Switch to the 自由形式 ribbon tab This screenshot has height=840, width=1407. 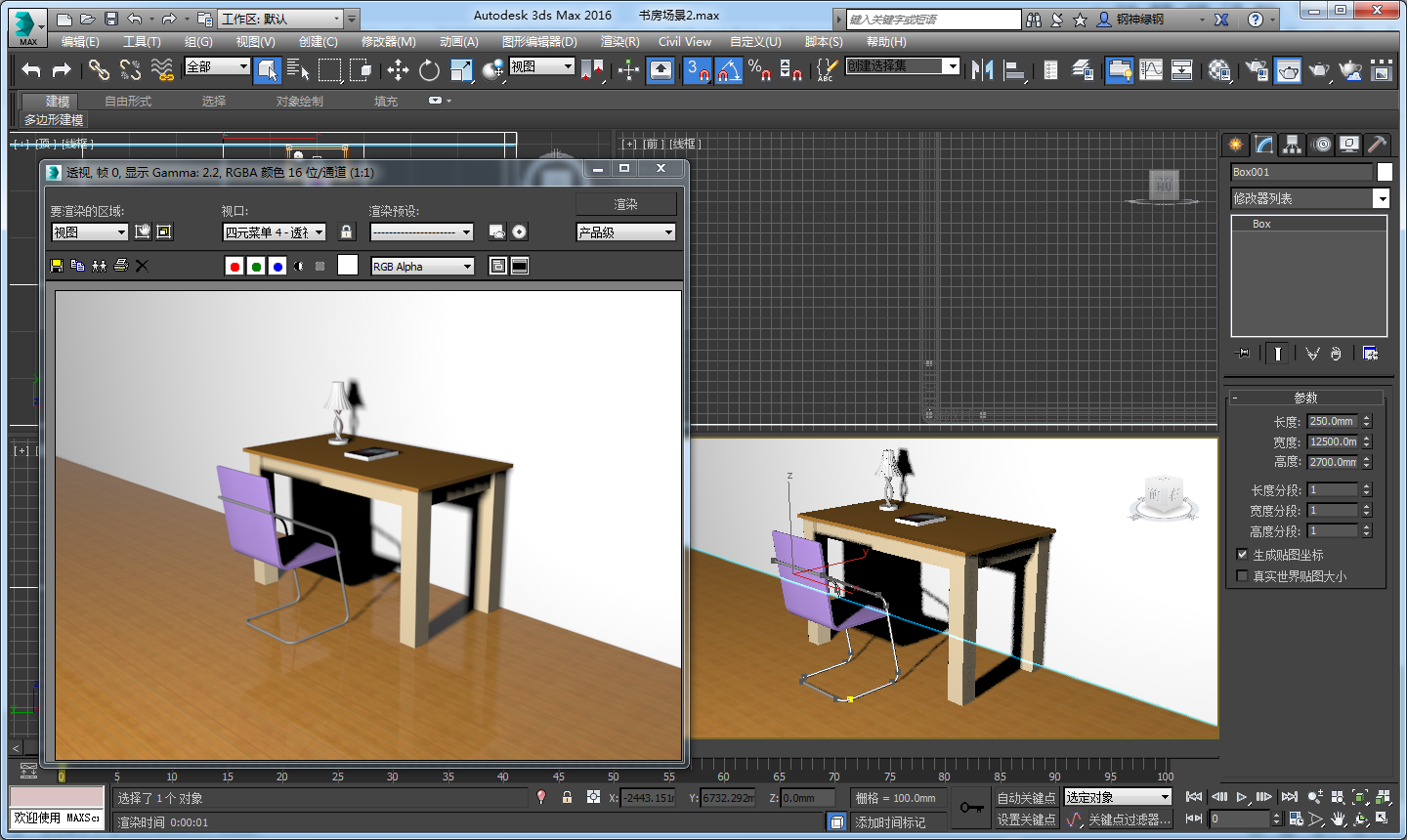pos(128,102)
